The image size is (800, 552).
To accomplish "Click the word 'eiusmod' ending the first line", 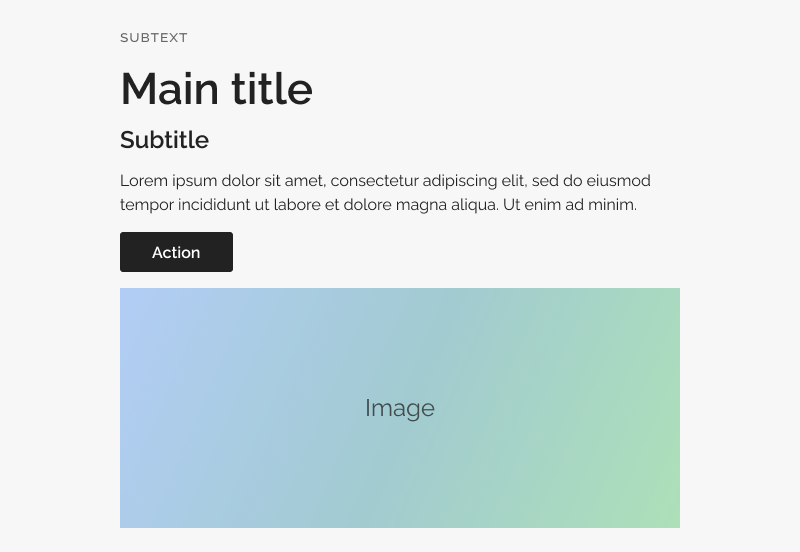I will point(618,181).
